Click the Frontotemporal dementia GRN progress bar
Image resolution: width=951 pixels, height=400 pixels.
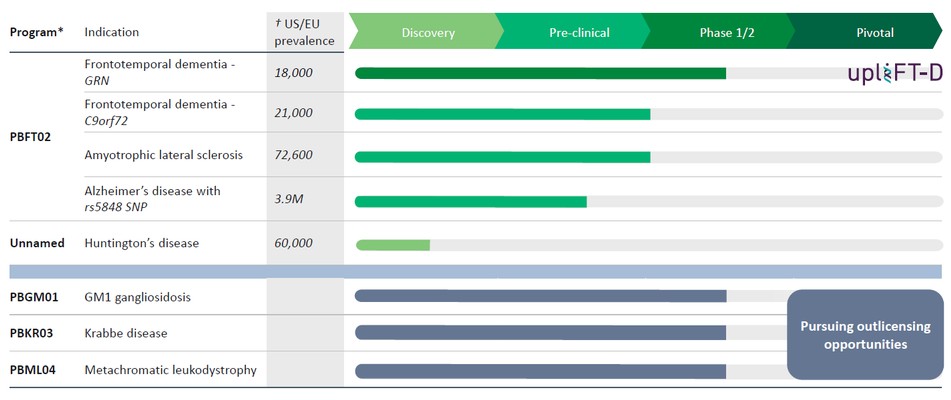pos(540,73)
